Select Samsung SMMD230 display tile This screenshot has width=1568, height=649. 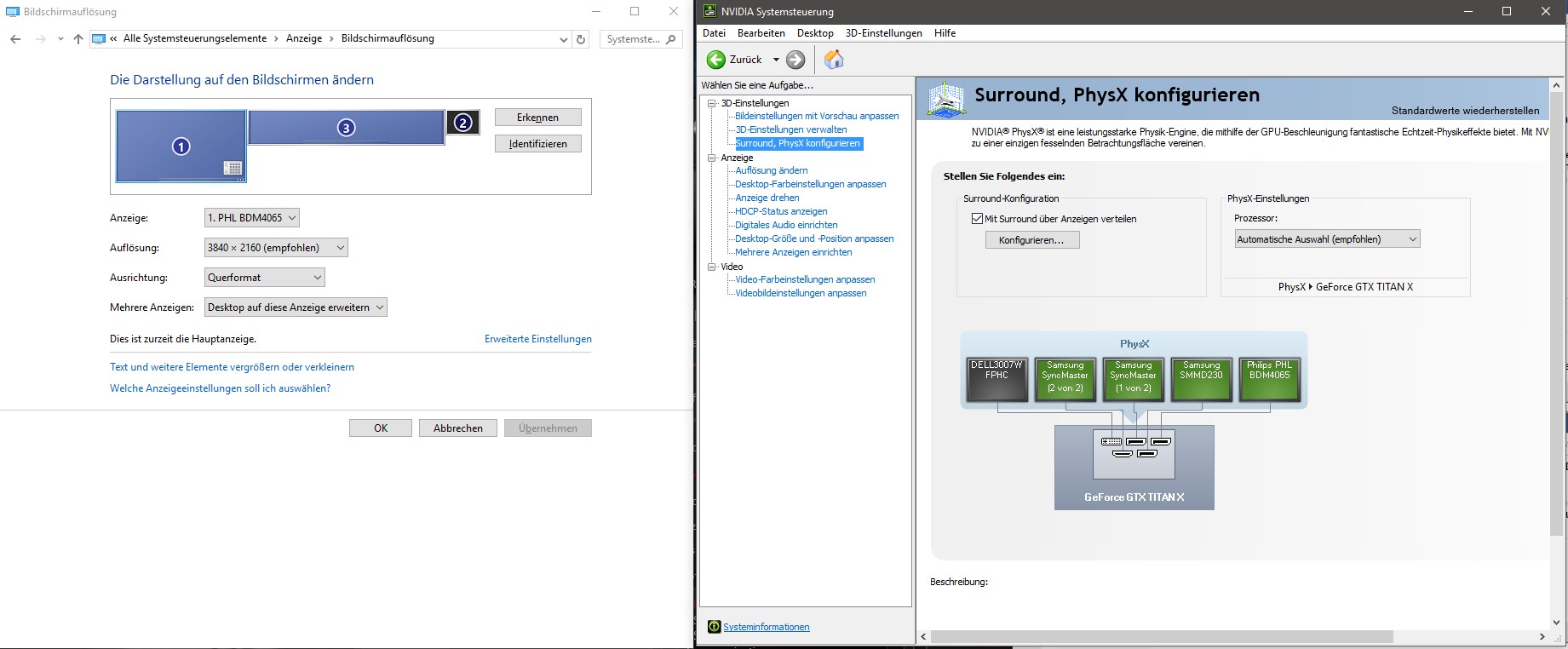click(1201, 380)
